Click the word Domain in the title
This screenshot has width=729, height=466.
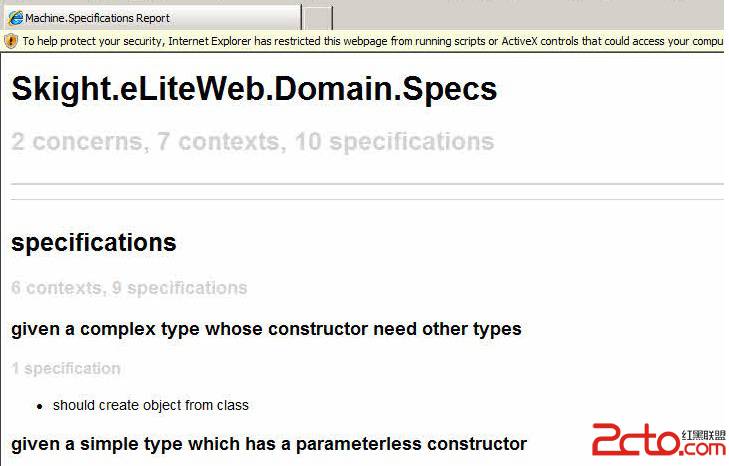(333, 89)
